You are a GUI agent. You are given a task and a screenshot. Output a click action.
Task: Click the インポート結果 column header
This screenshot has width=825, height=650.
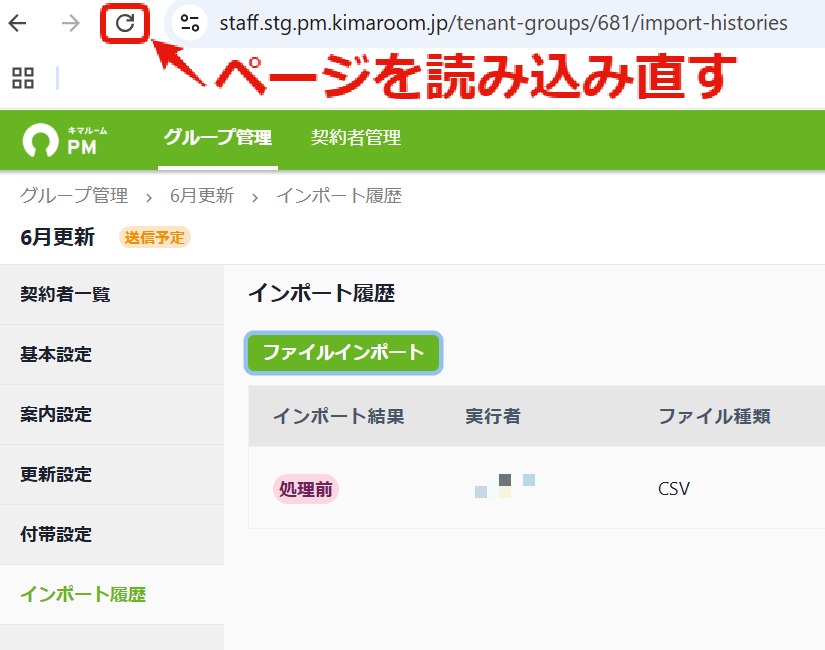pos(339,416)
